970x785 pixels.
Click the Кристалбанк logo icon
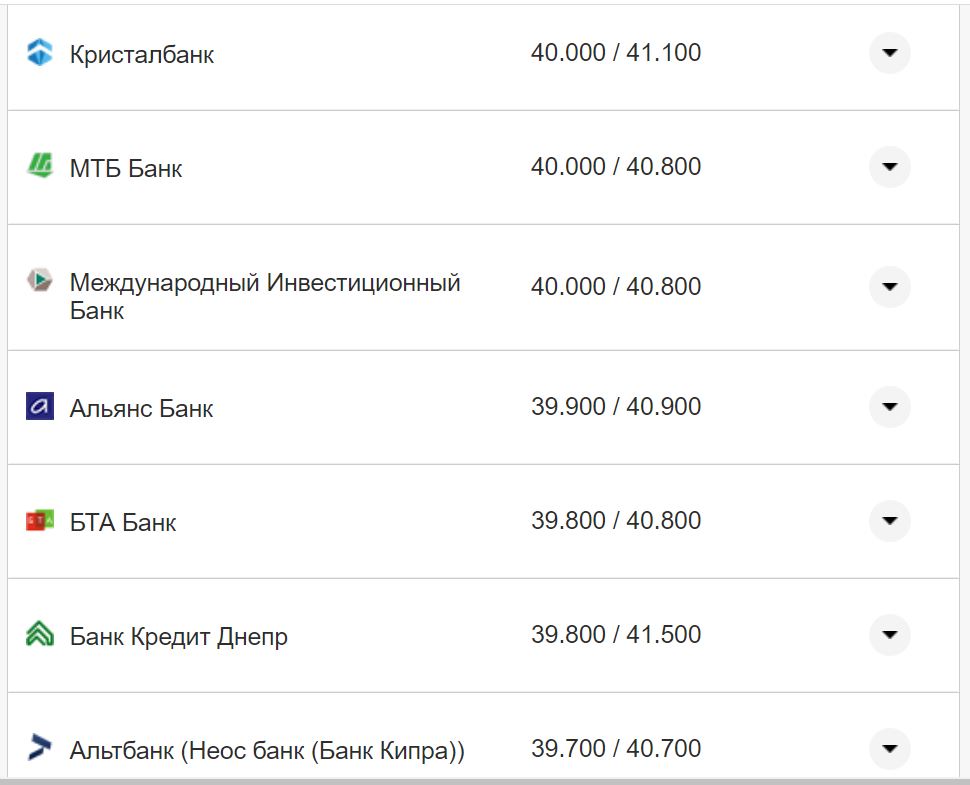[x=39, y=53]
